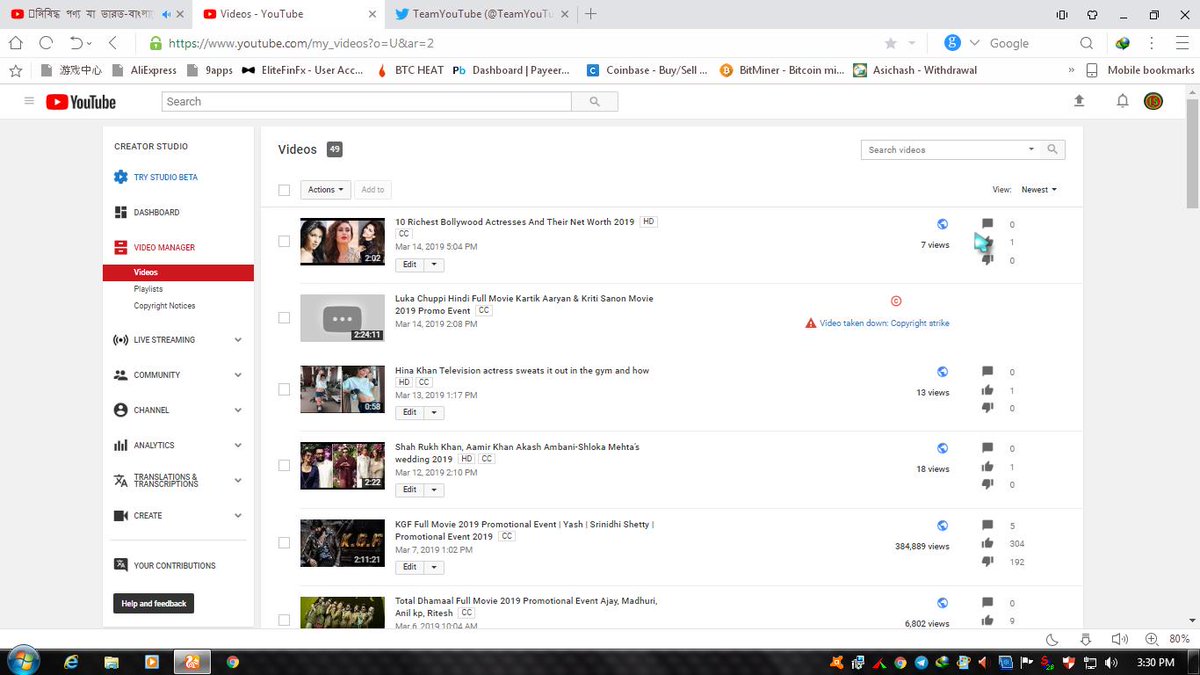This screenshot has height=675, width=1200.
Task: Select checkbox for Shah Rukh Khan wedding video
Action: point(284,465)
